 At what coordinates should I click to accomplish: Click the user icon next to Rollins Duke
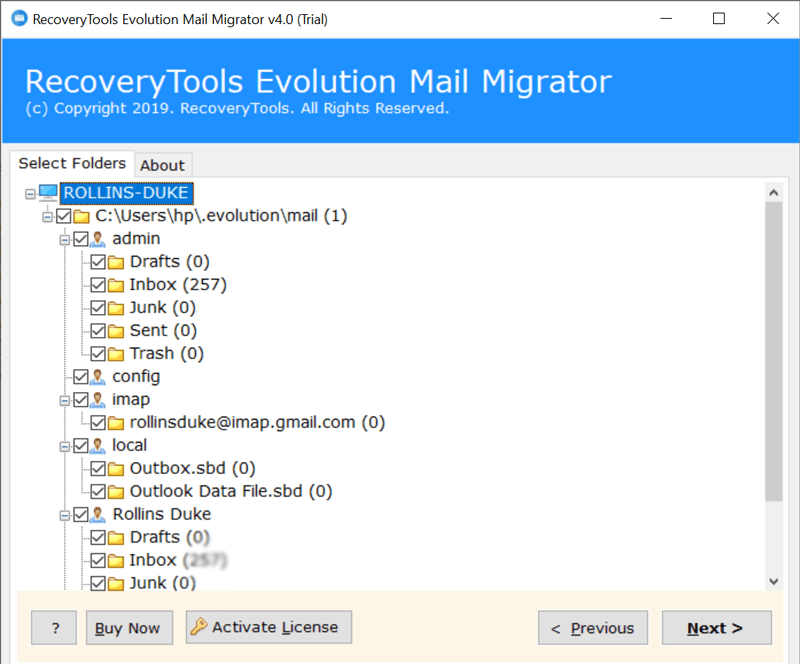[x=97, y=514]
